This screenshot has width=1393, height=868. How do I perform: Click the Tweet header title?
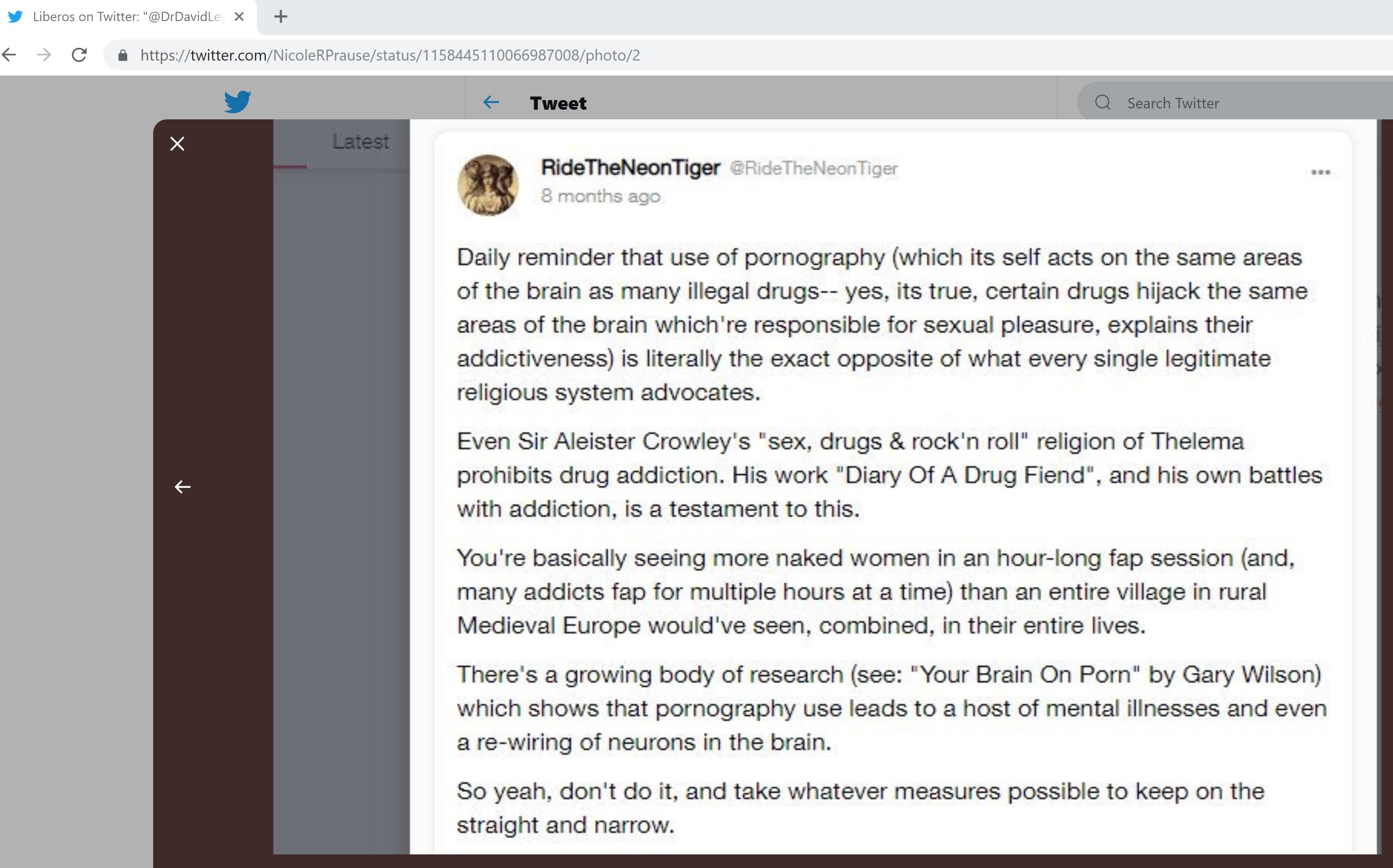[x=558, y=103]
